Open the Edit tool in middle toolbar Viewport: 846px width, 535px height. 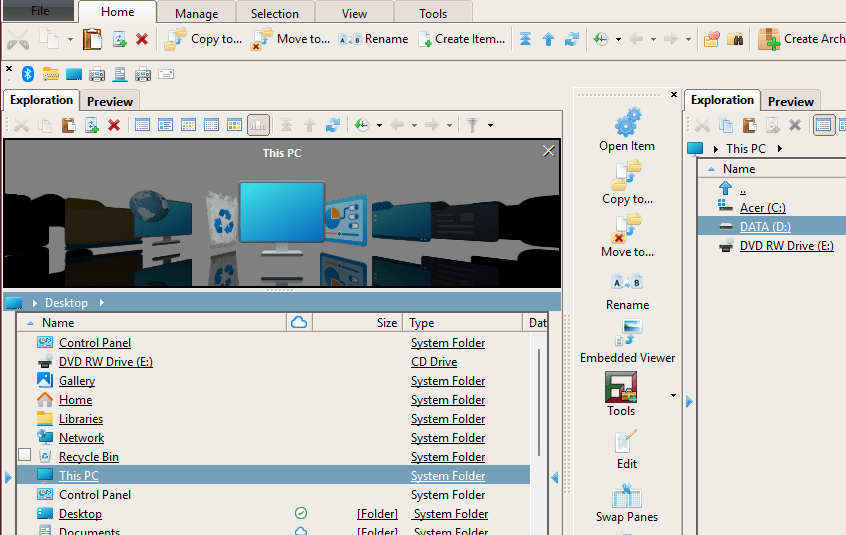[x=627, y=442]
